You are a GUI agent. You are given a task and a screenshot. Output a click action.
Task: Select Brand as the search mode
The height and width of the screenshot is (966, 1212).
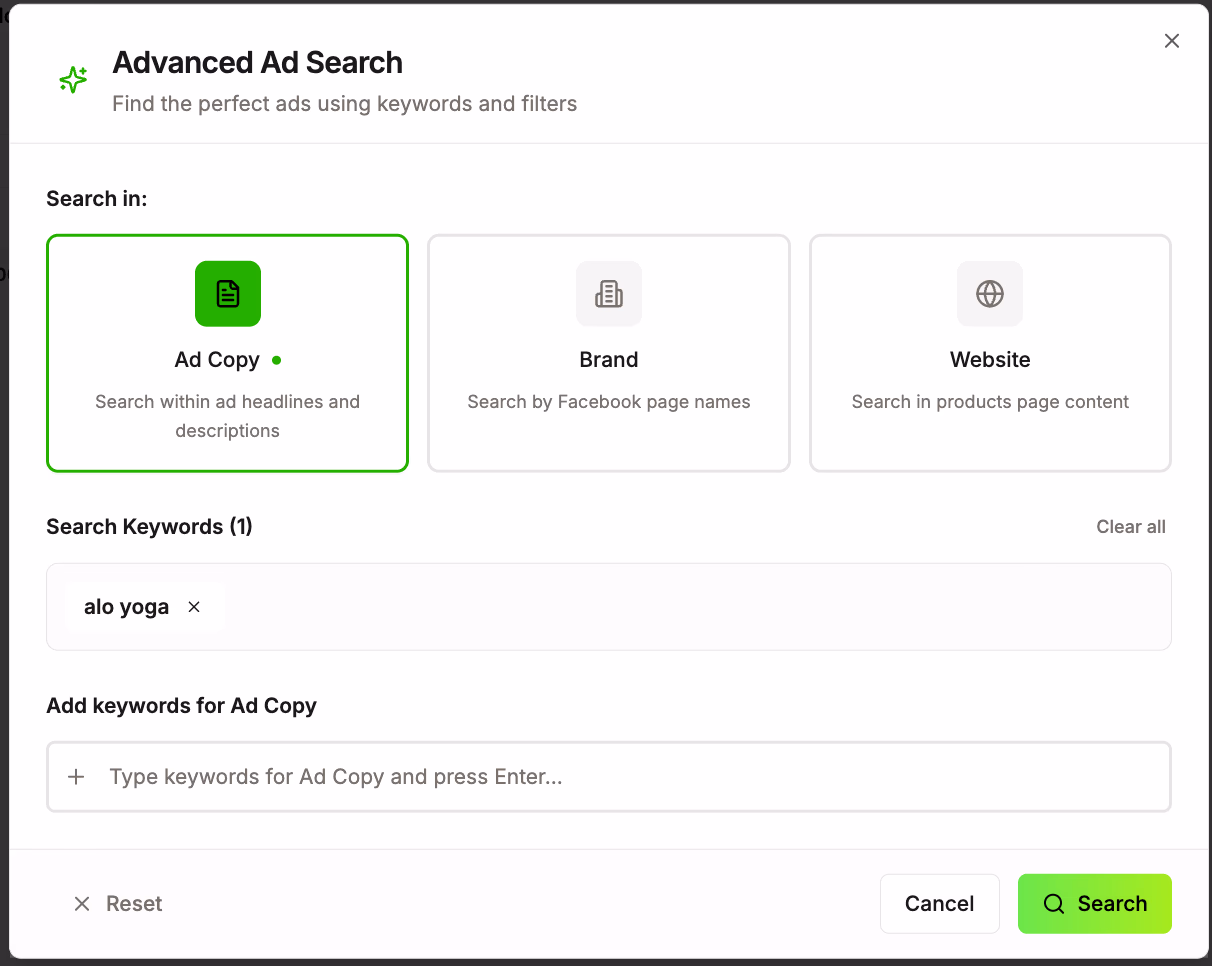click(608, 353)
